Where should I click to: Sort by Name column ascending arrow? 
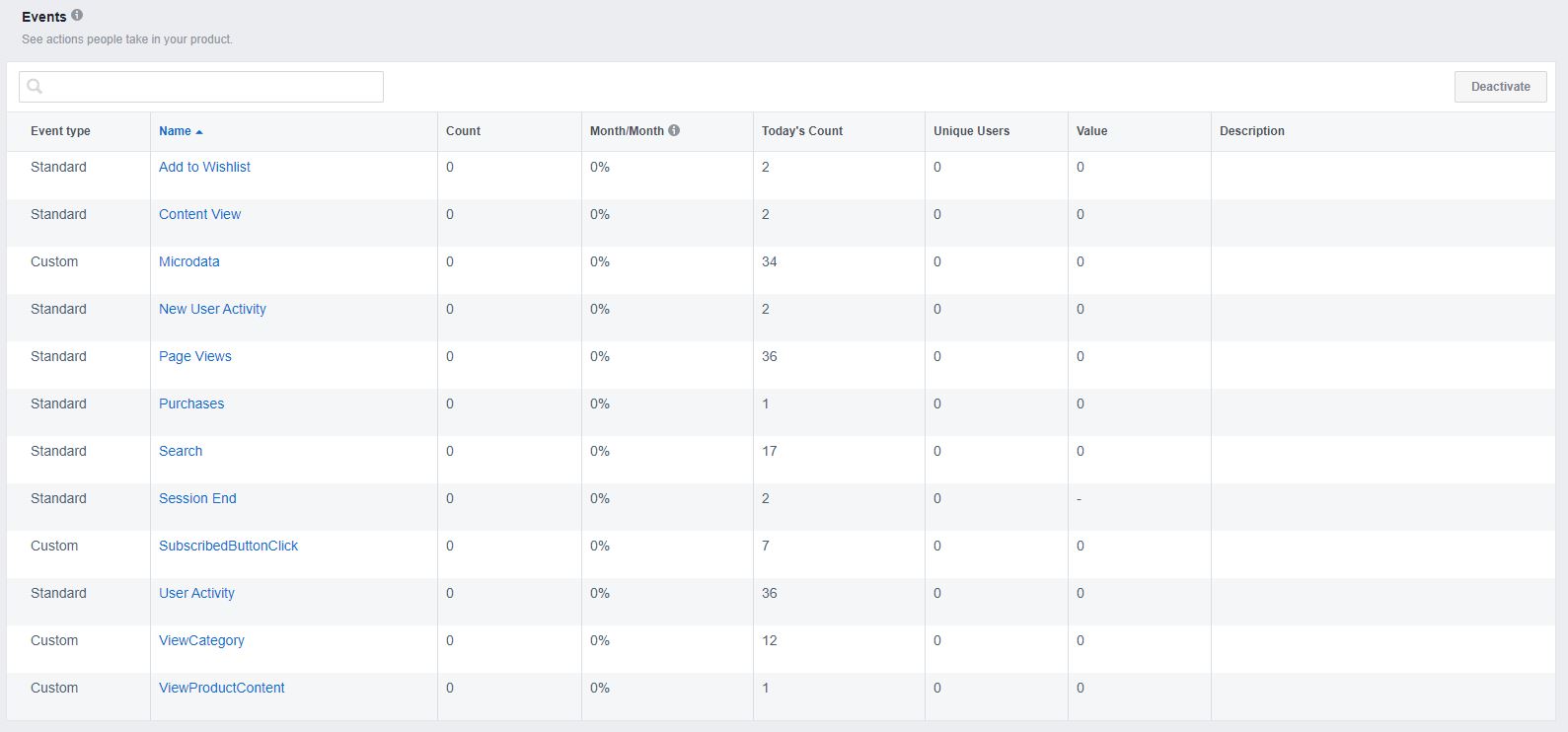coord(199,131)
